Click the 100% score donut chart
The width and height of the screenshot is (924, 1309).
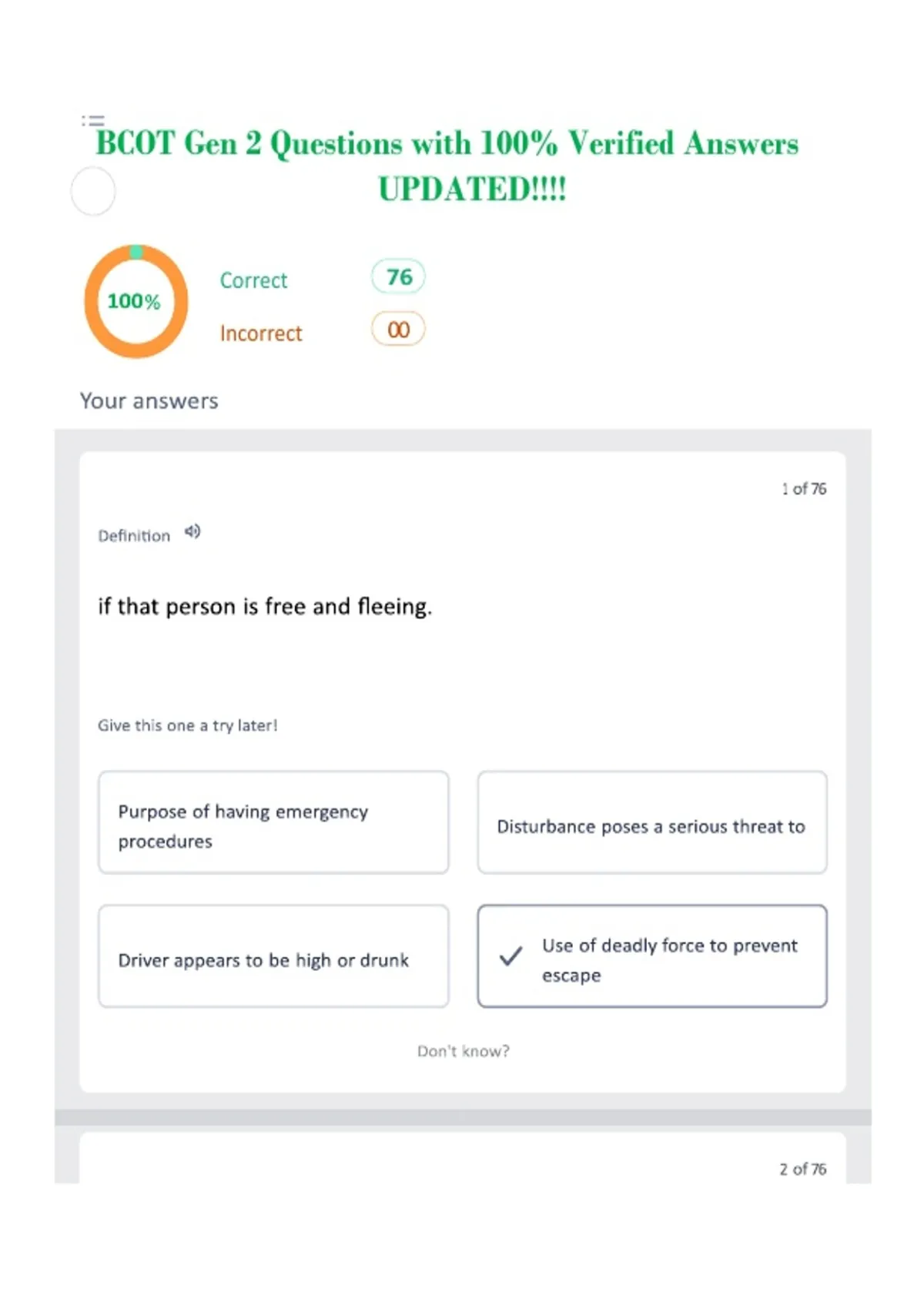(x=136, y=301)
